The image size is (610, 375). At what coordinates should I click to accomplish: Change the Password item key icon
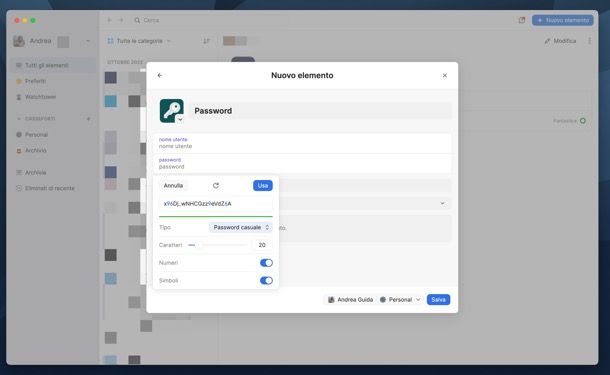point(172,111)
